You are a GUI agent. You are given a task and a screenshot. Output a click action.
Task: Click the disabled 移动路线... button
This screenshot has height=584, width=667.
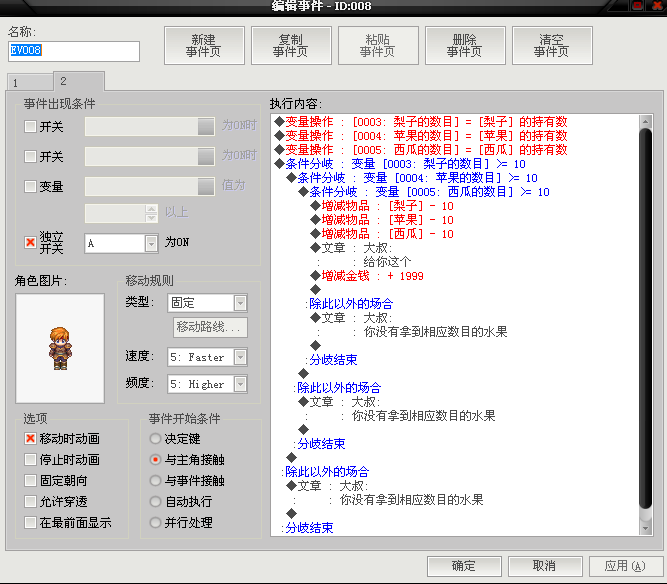[210, 327]
